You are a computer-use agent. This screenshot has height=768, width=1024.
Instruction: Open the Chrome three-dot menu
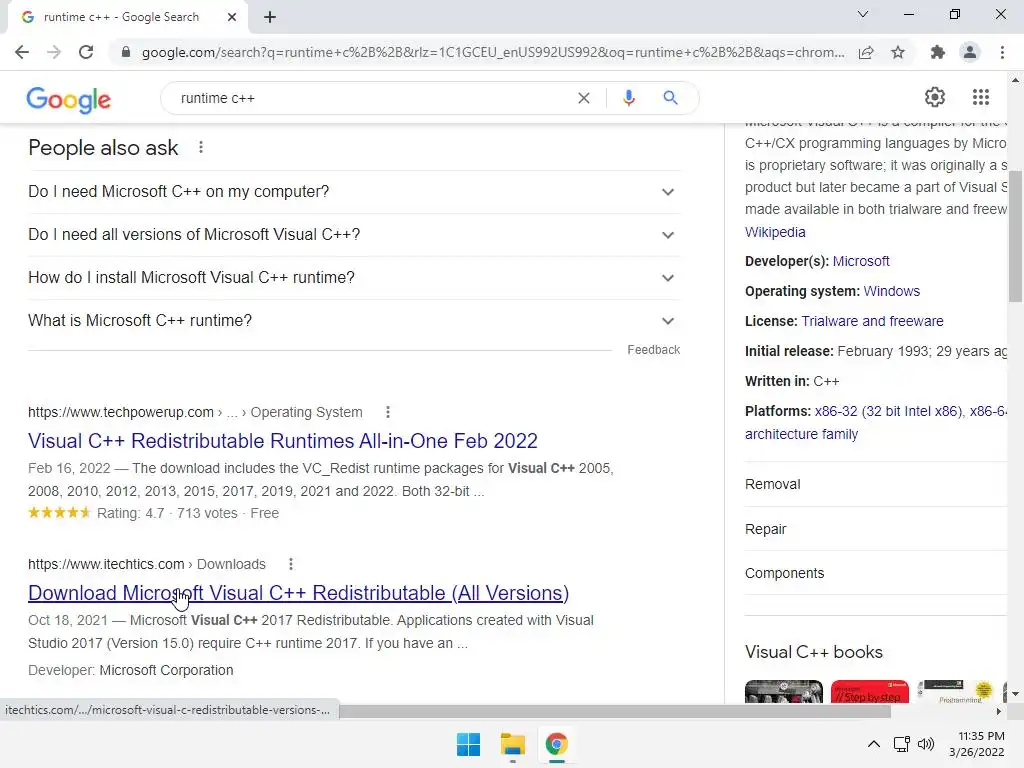point(1002,52)
